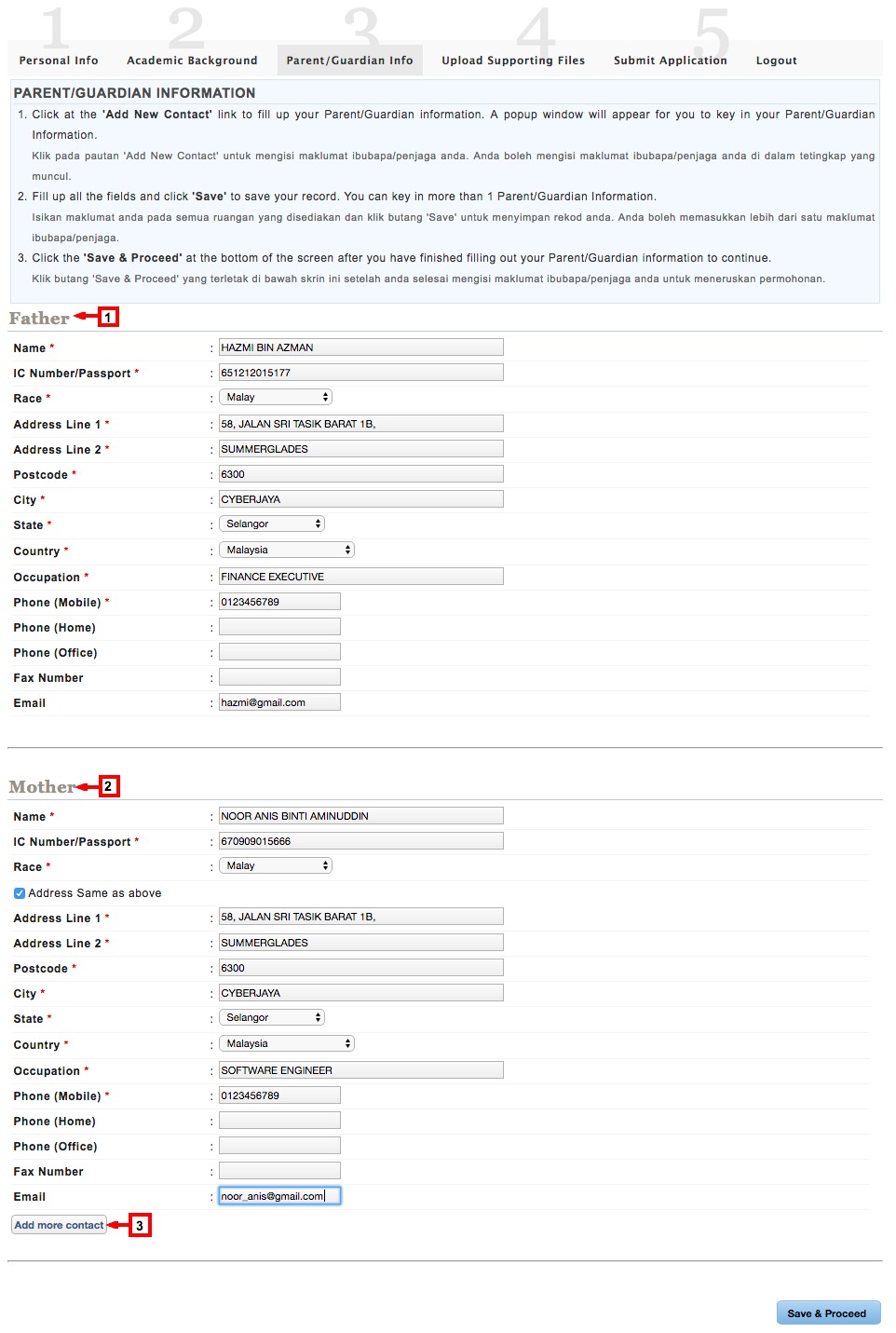Click Father's IC Number/Passport field
Screen dimensions: 896x1333
click(x=361, y=373)
